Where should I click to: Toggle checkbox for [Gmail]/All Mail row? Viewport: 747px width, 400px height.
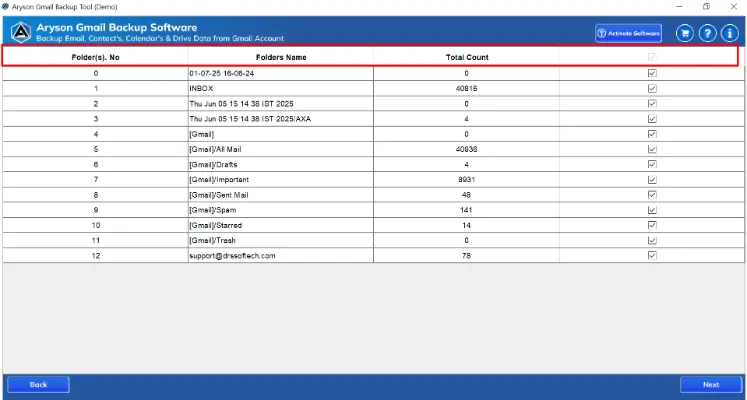click(x=652, y=149)
